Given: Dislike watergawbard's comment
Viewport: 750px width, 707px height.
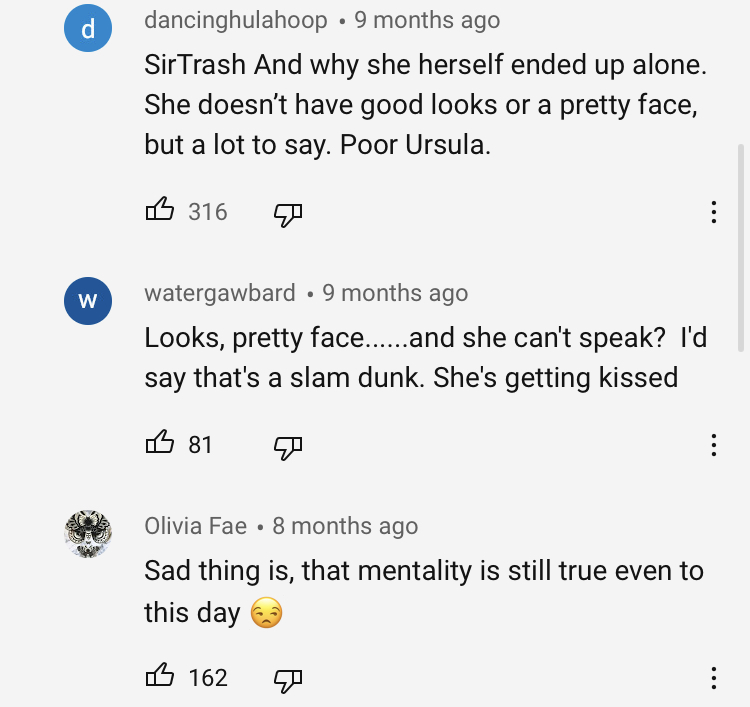Looking at the screenshot, I should point(288,446).
